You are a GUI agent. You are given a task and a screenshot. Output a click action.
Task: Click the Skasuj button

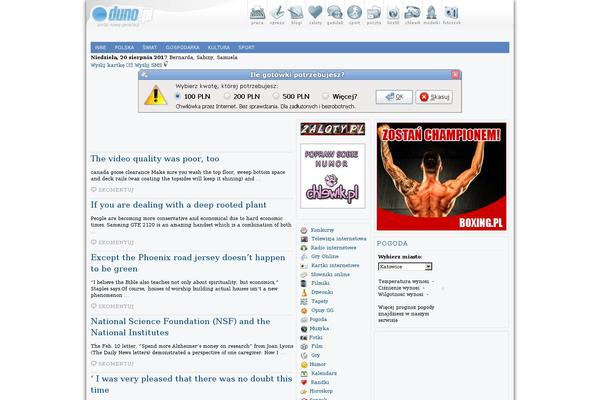tap(434, 97)
